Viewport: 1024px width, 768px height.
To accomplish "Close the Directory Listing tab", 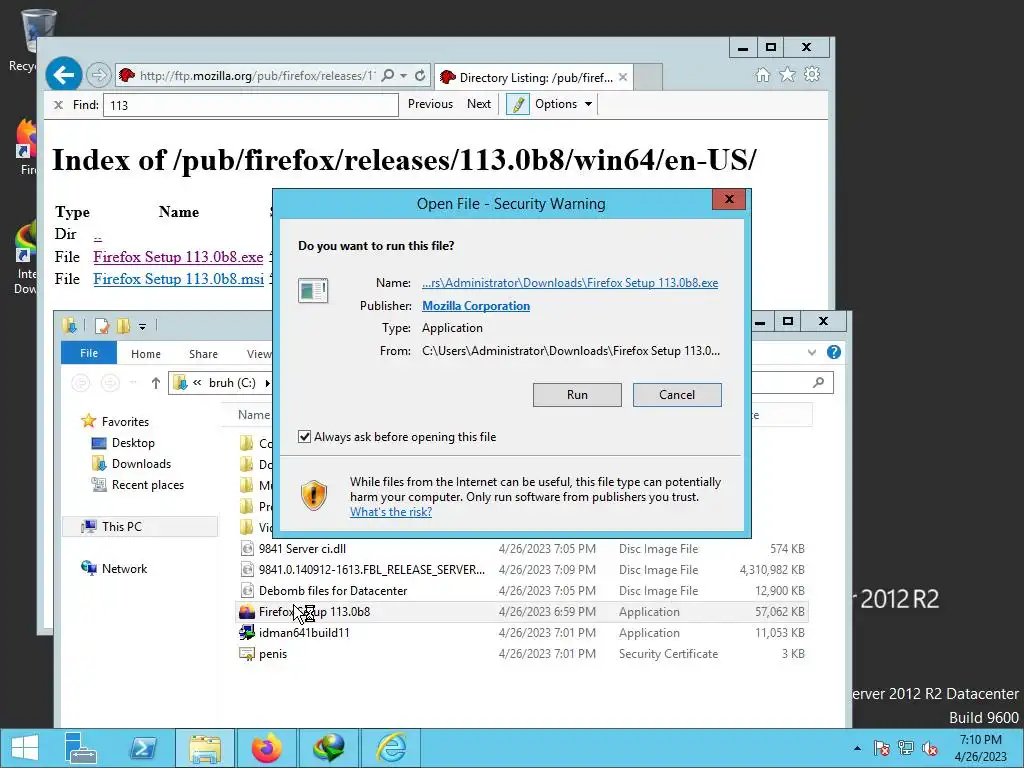I will pyautogui.click(x=622, y=77).
